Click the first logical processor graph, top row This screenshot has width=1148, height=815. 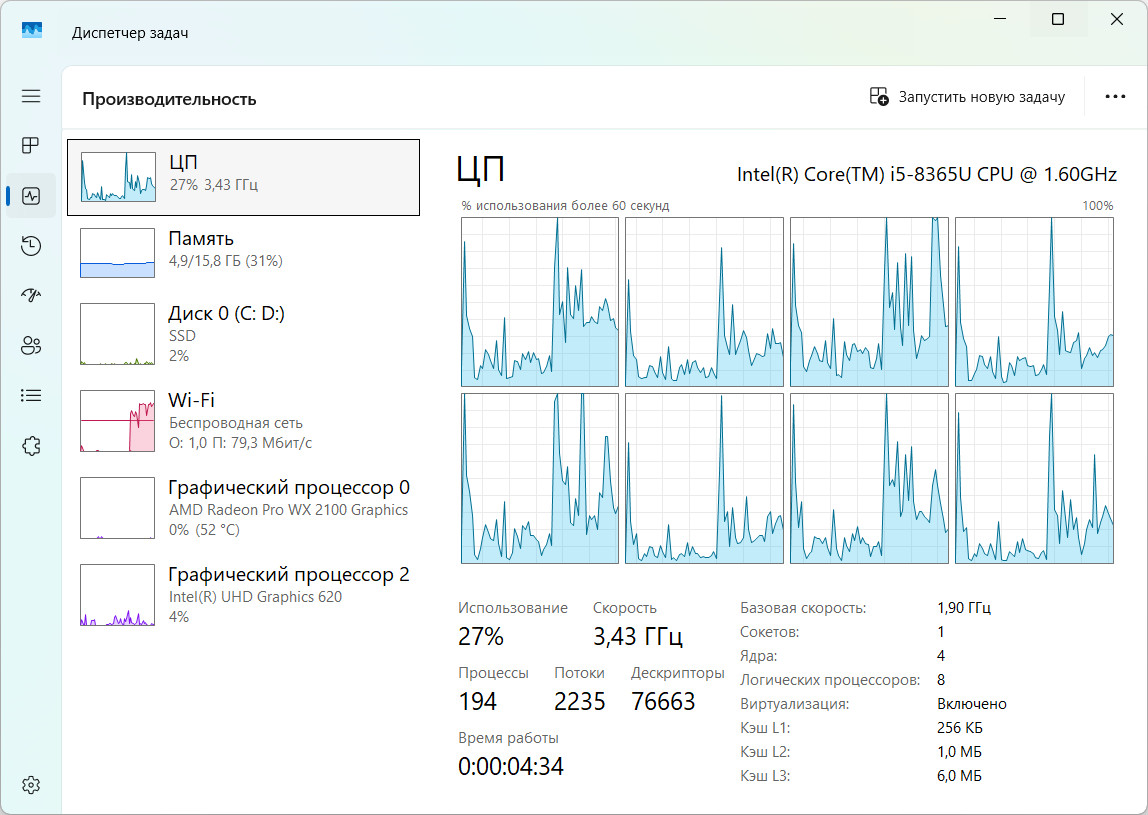pyautogui.click(x=540, y=302)
